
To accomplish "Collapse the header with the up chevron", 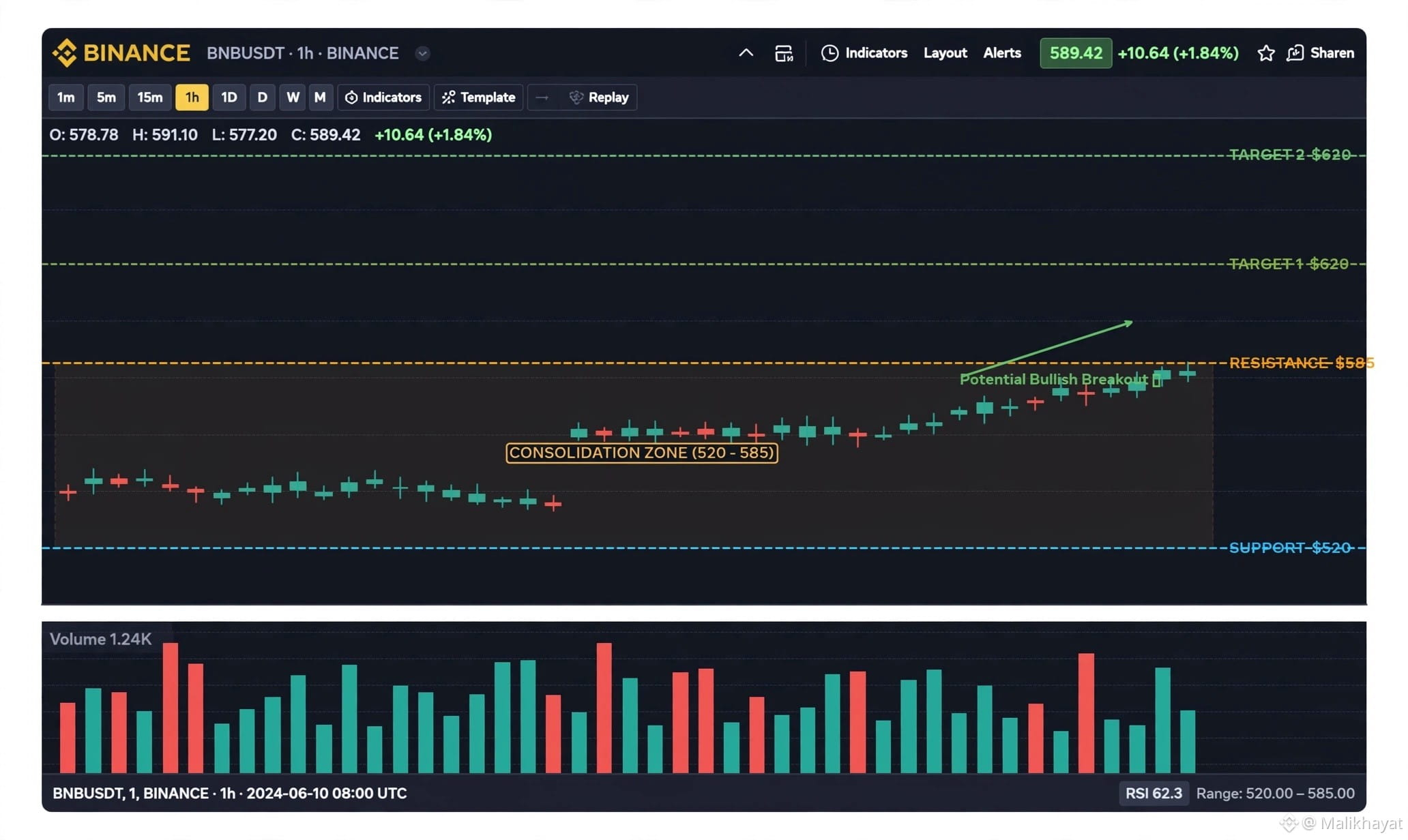I will [x=746, y=52].
